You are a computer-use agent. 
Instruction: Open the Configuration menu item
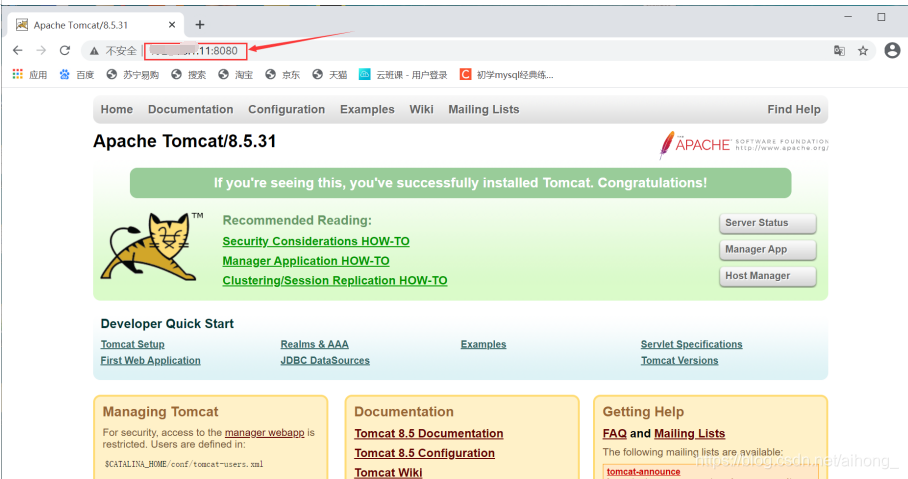287,109
